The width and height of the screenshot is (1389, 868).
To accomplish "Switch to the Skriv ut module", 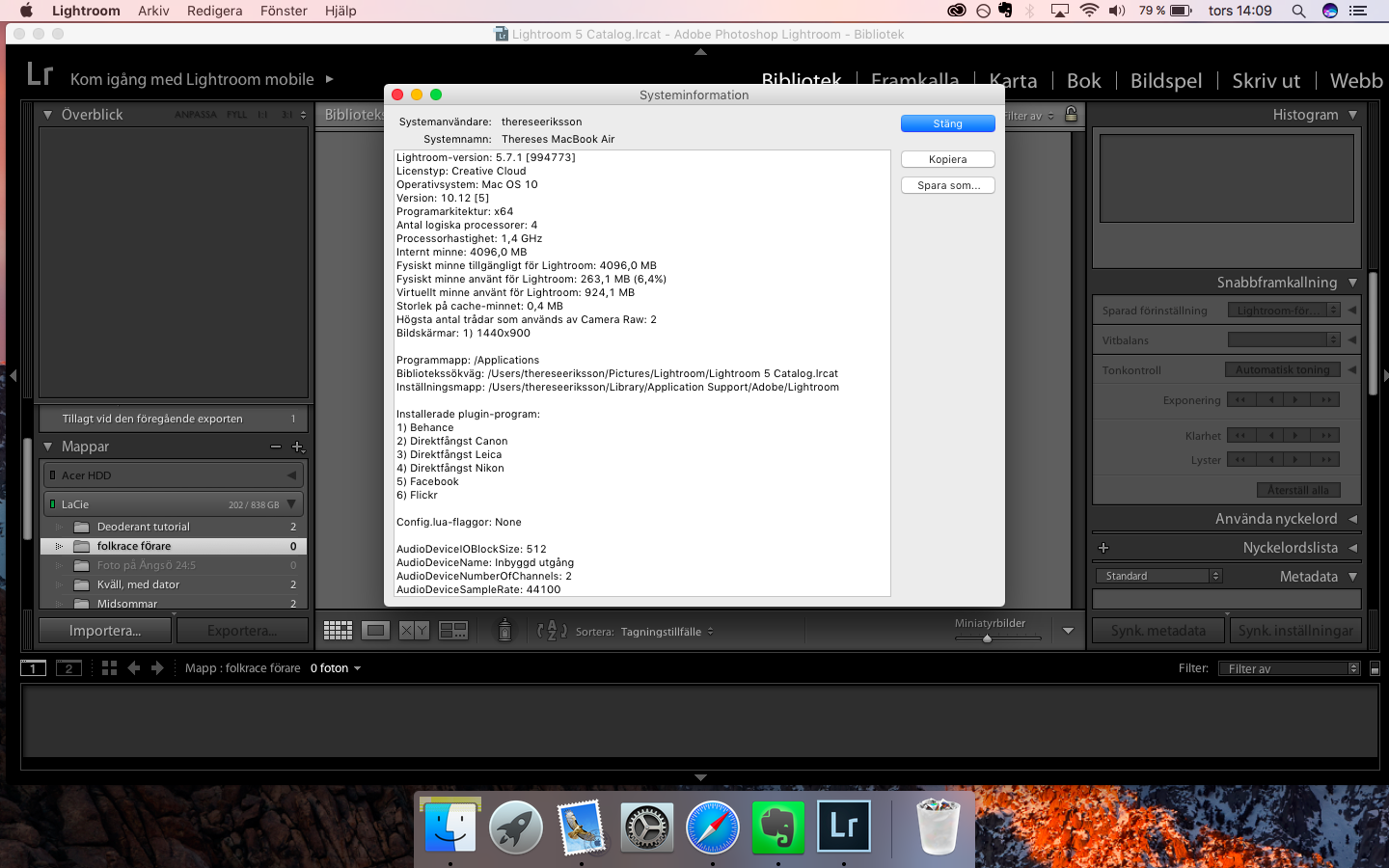I will (1266, 81).
